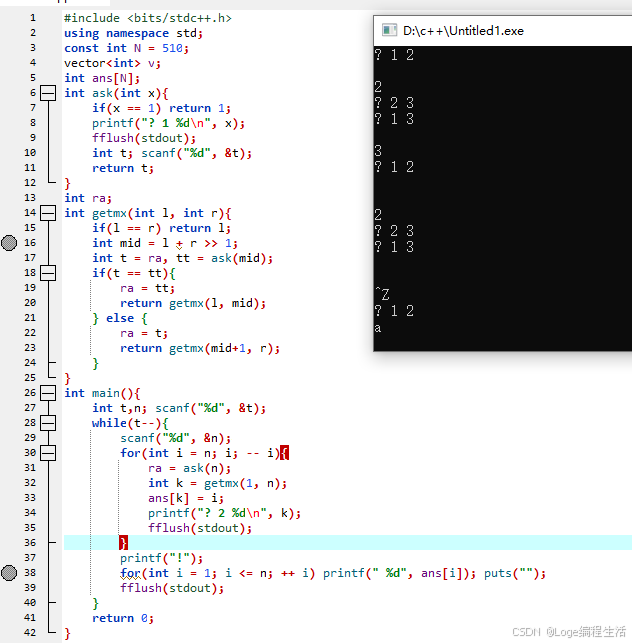Click 'int t = ra, tt = ask(mid);' line
Screen dimensions: 632x643
(182, 258)
